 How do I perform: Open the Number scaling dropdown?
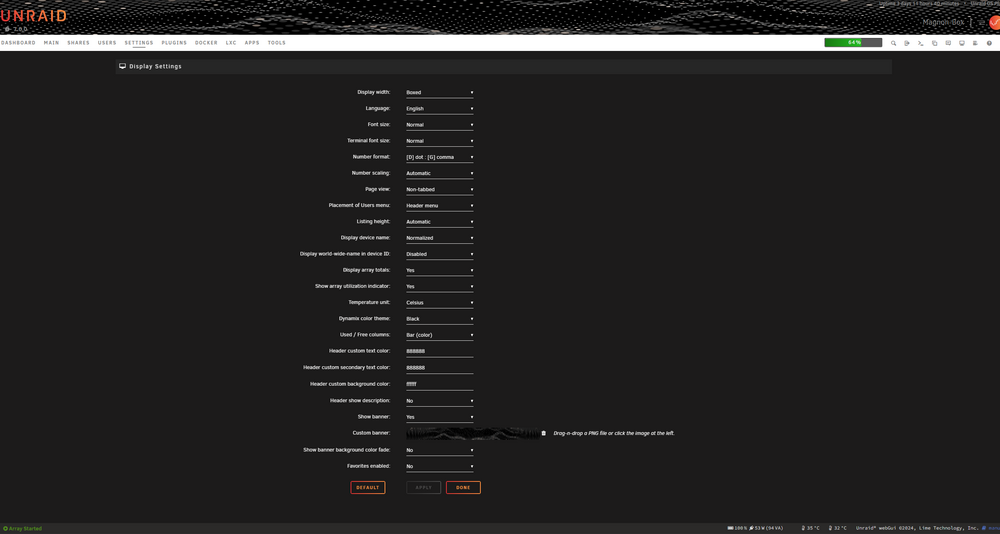(x=439, y=173)
